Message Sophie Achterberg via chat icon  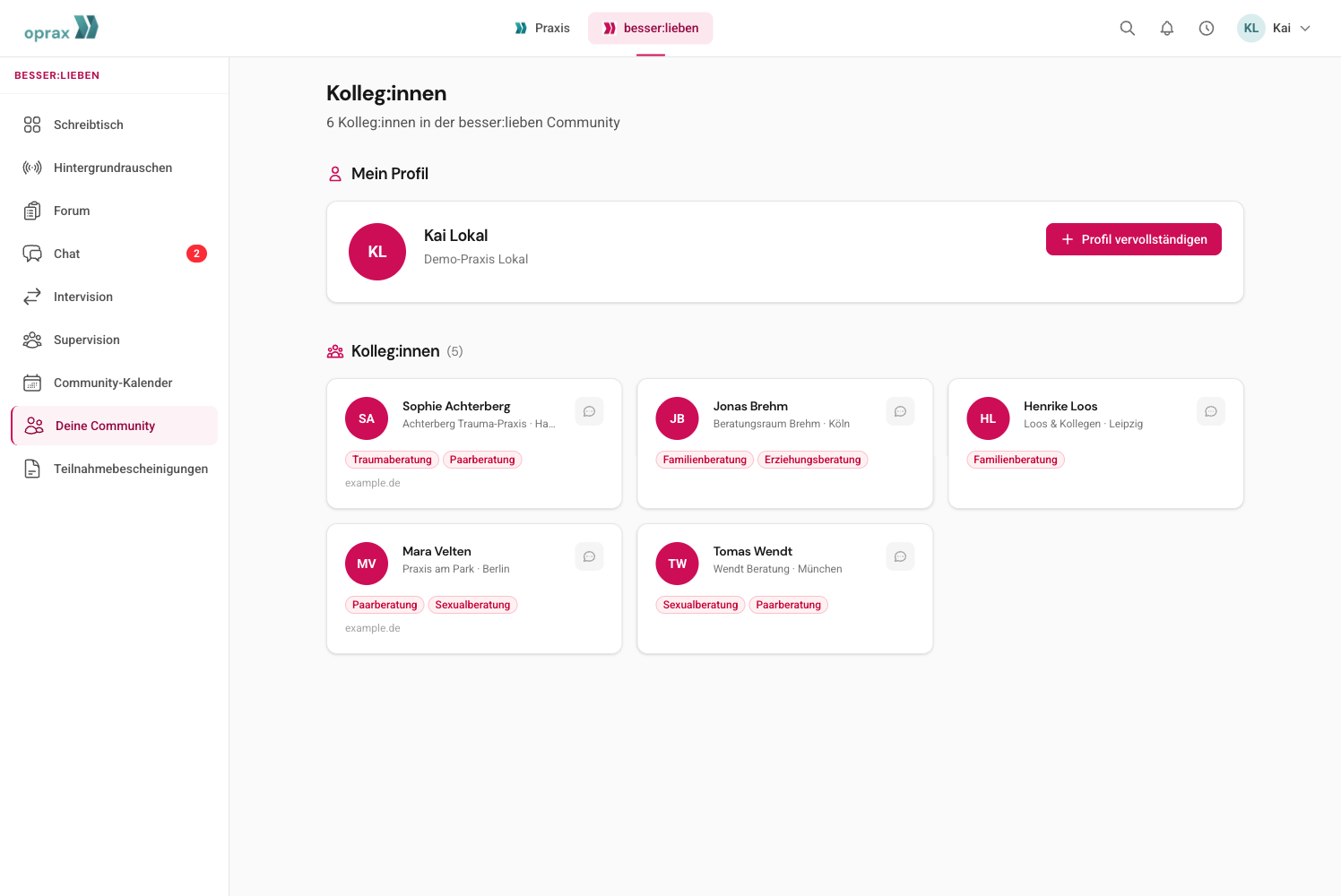click(x=589, y=411)
